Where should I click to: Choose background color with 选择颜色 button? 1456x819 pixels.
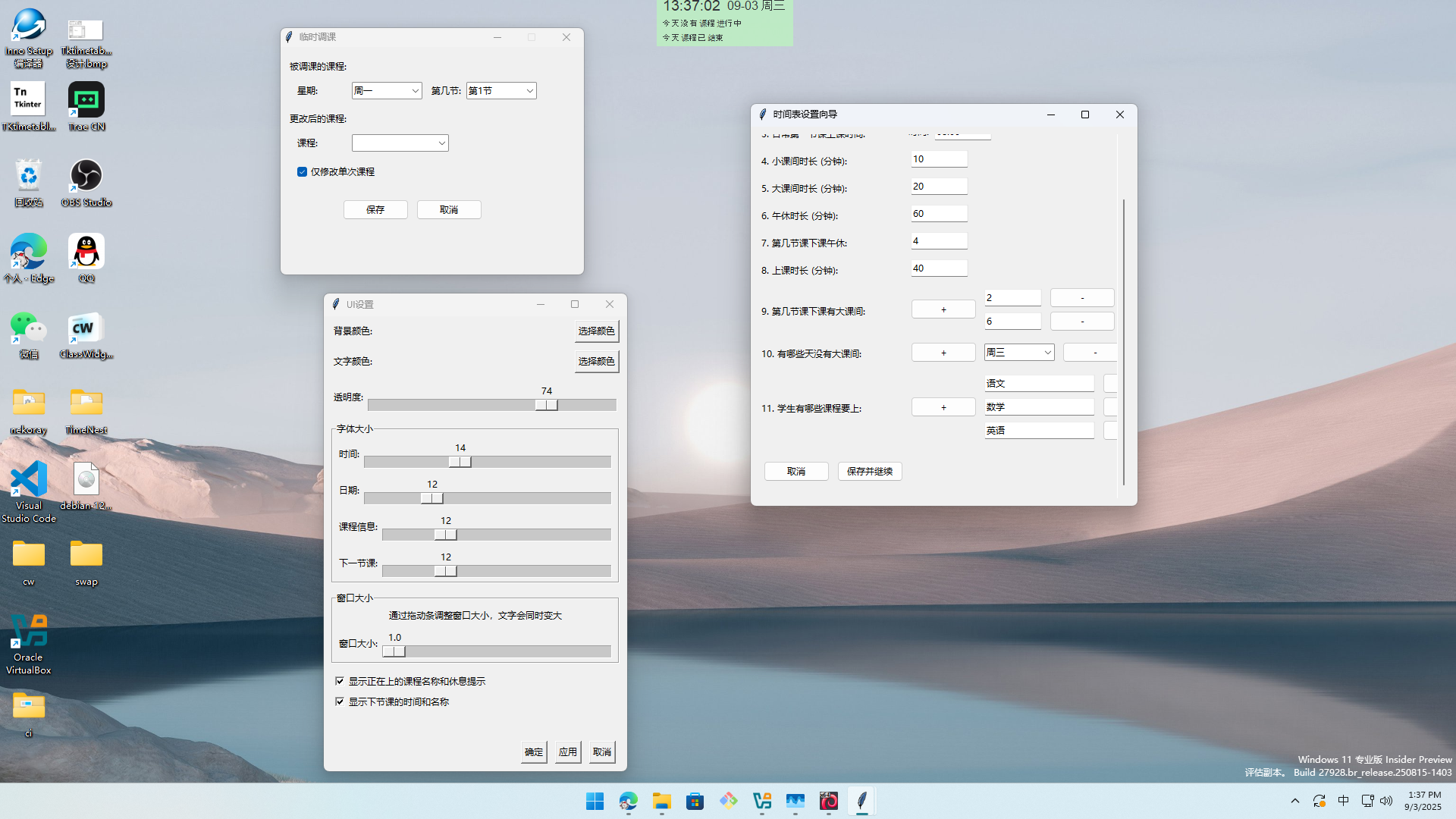[x=596, y=331]
